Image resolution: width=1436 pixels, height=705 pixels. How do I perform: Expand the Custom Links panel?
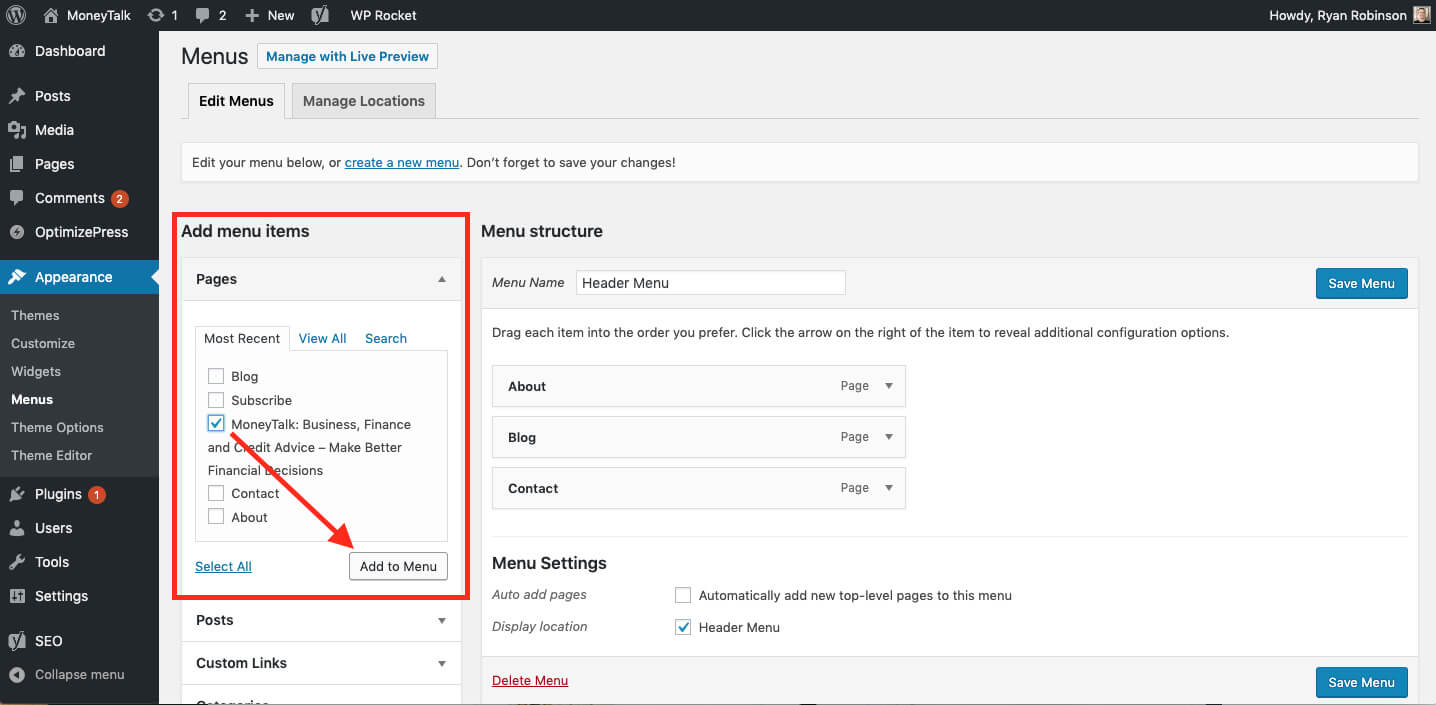click(442, 663)
